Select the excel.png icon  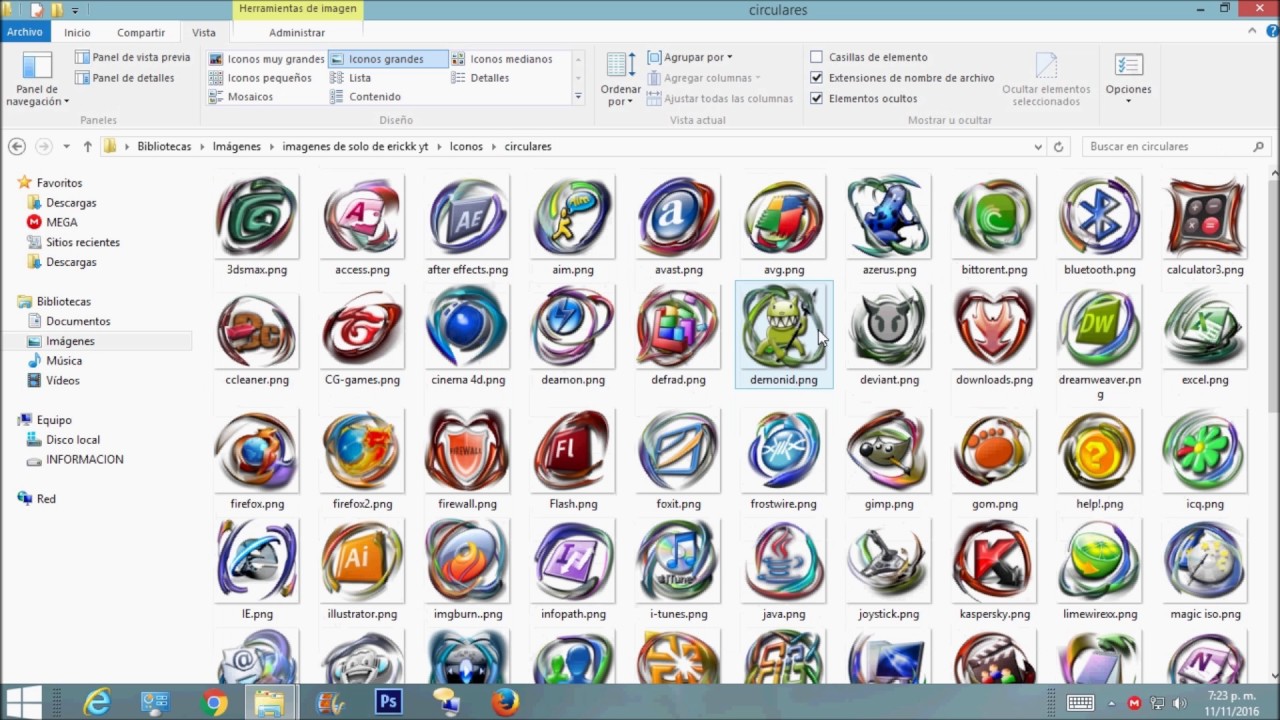(1204, 328)
